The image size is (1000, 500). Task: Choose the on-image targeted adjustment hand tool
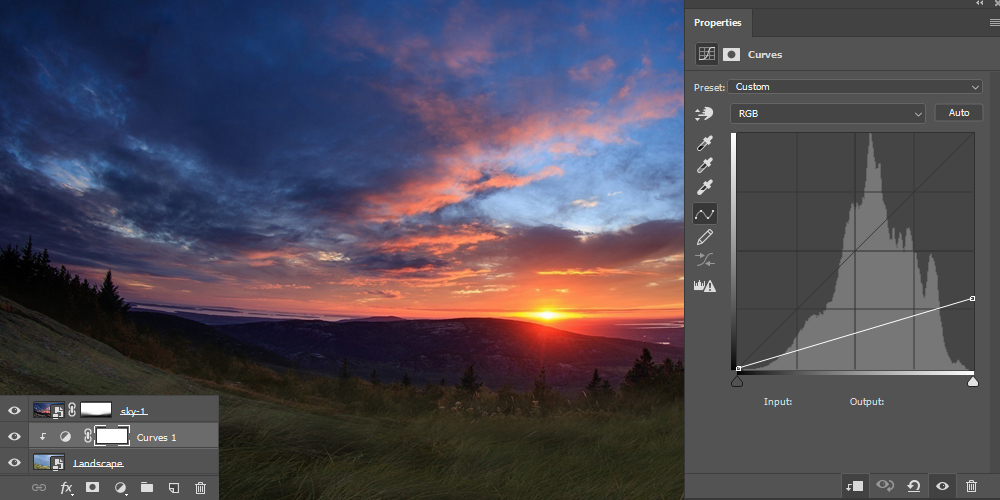point(704,114)
